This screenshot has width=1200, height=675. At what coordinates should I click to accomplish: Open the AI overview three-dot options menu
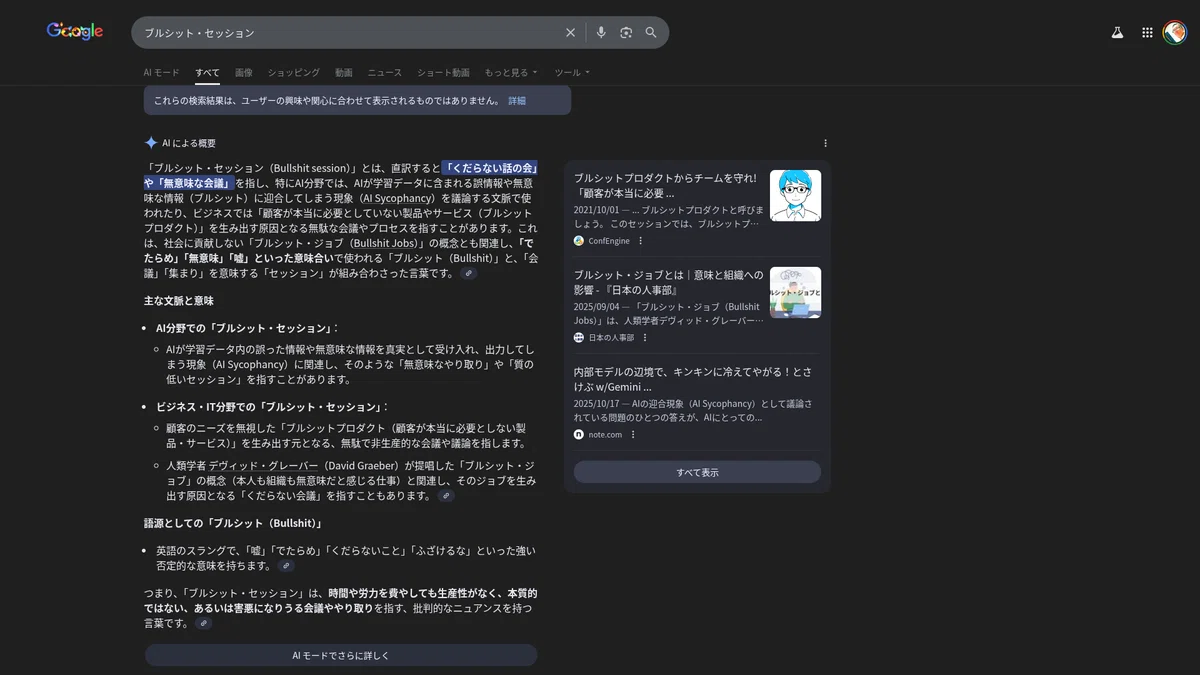click(825, 143)
